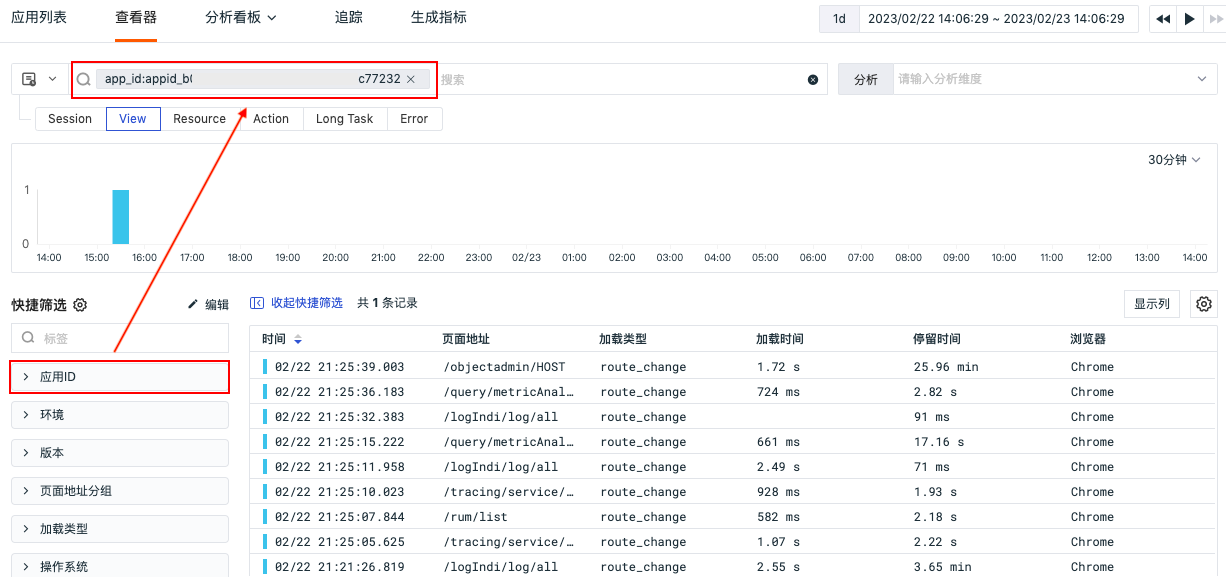Screen dimensions: 1226x577
Task: Click the 标签 filter search field
Action: coord(120,338)
